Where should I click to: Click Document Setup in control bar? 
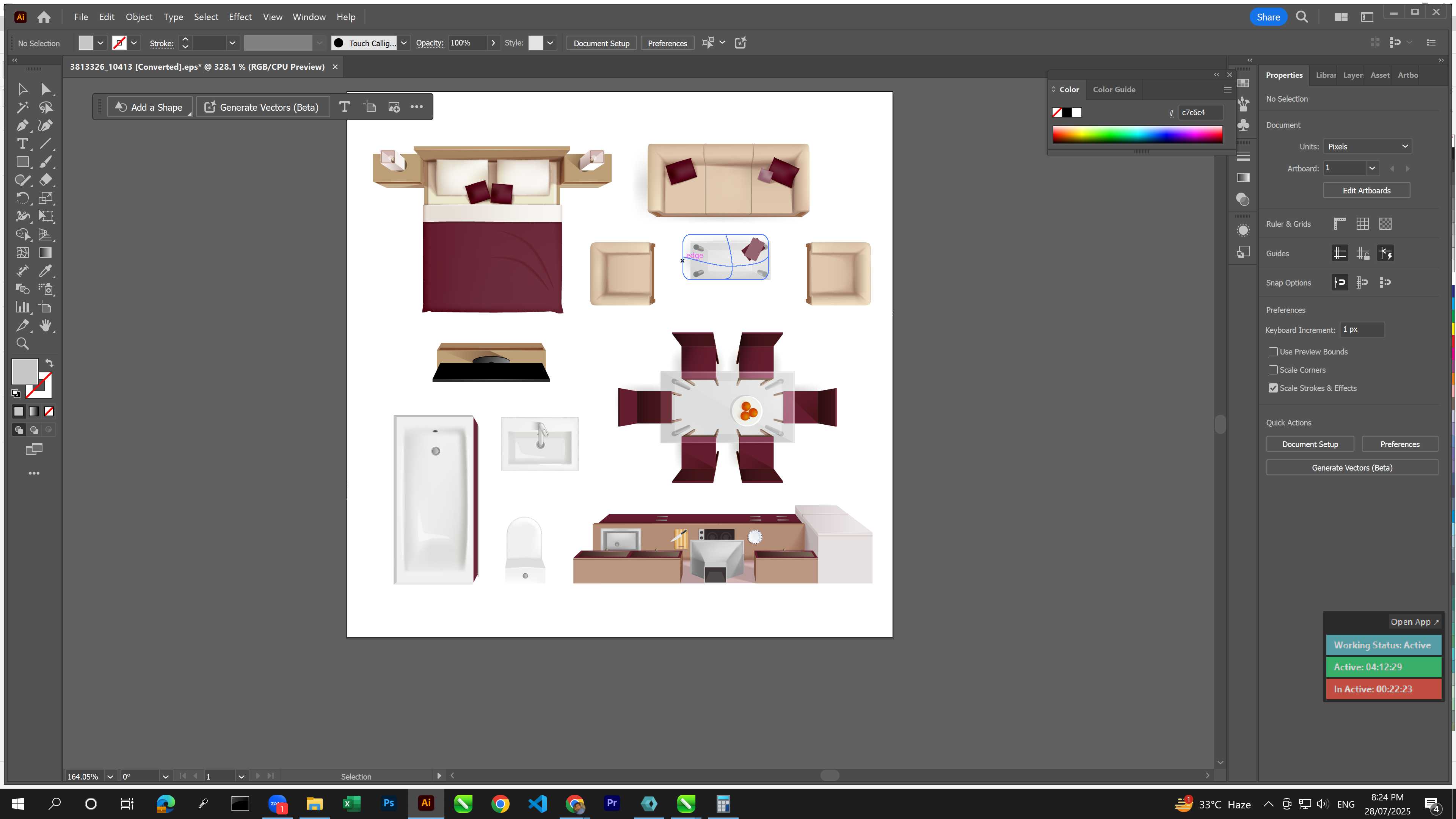click(601, 43)
